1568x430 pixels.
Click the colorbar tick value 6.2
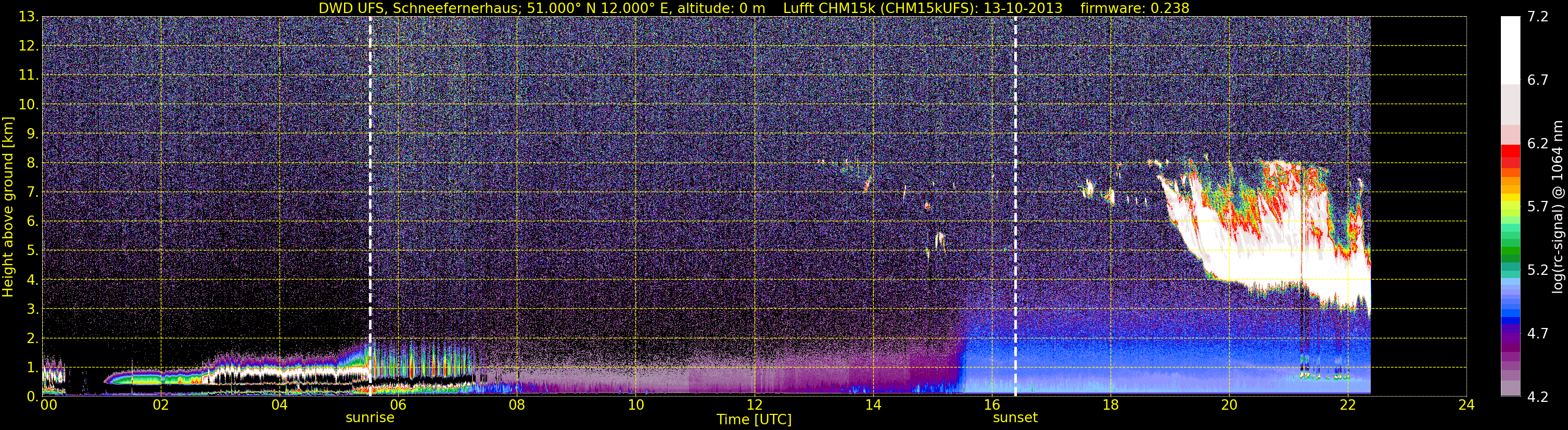coord(1538,144)
